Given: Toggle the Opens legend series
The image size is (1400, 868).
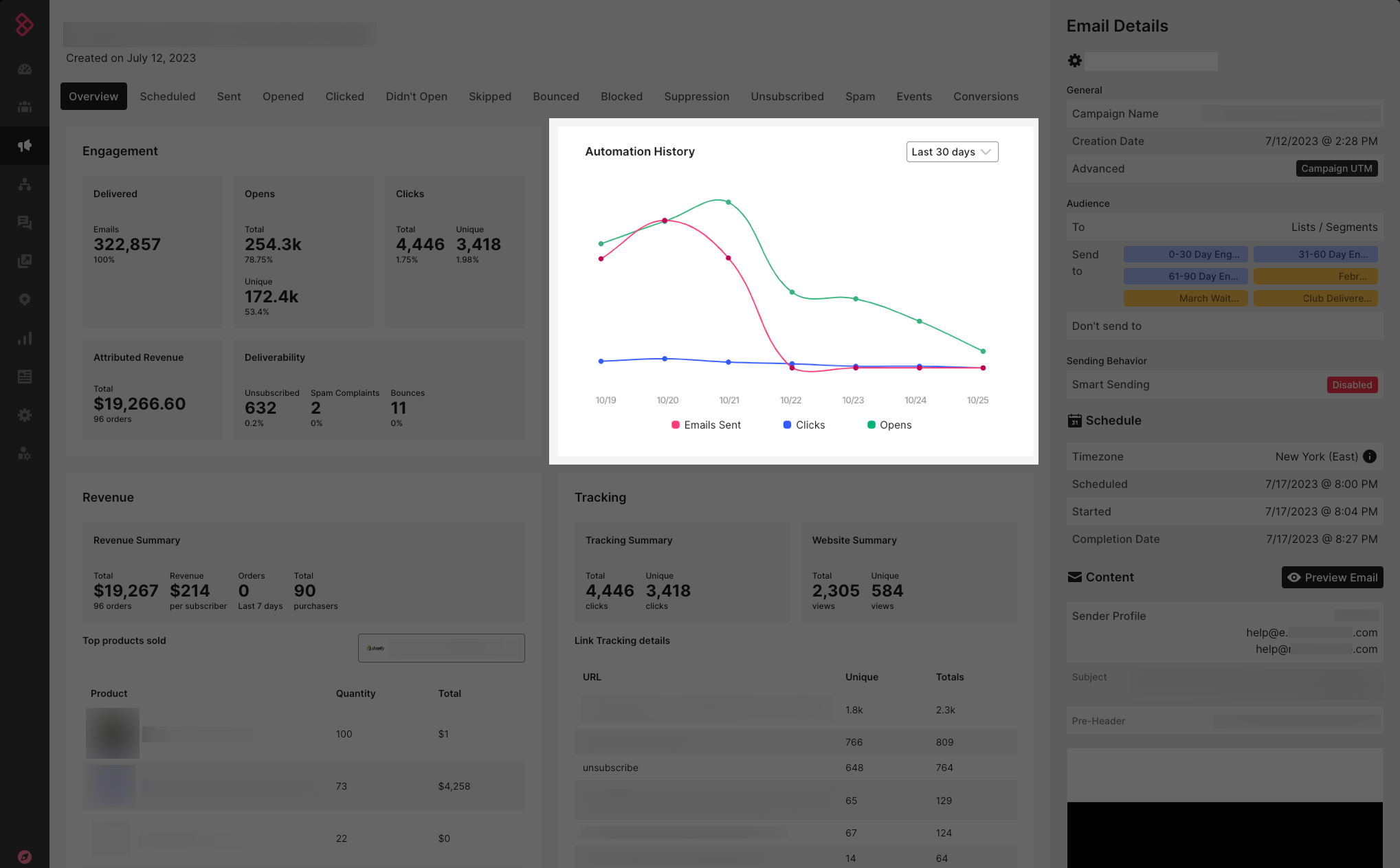Looking at the screenshot, I should (889, 425).
